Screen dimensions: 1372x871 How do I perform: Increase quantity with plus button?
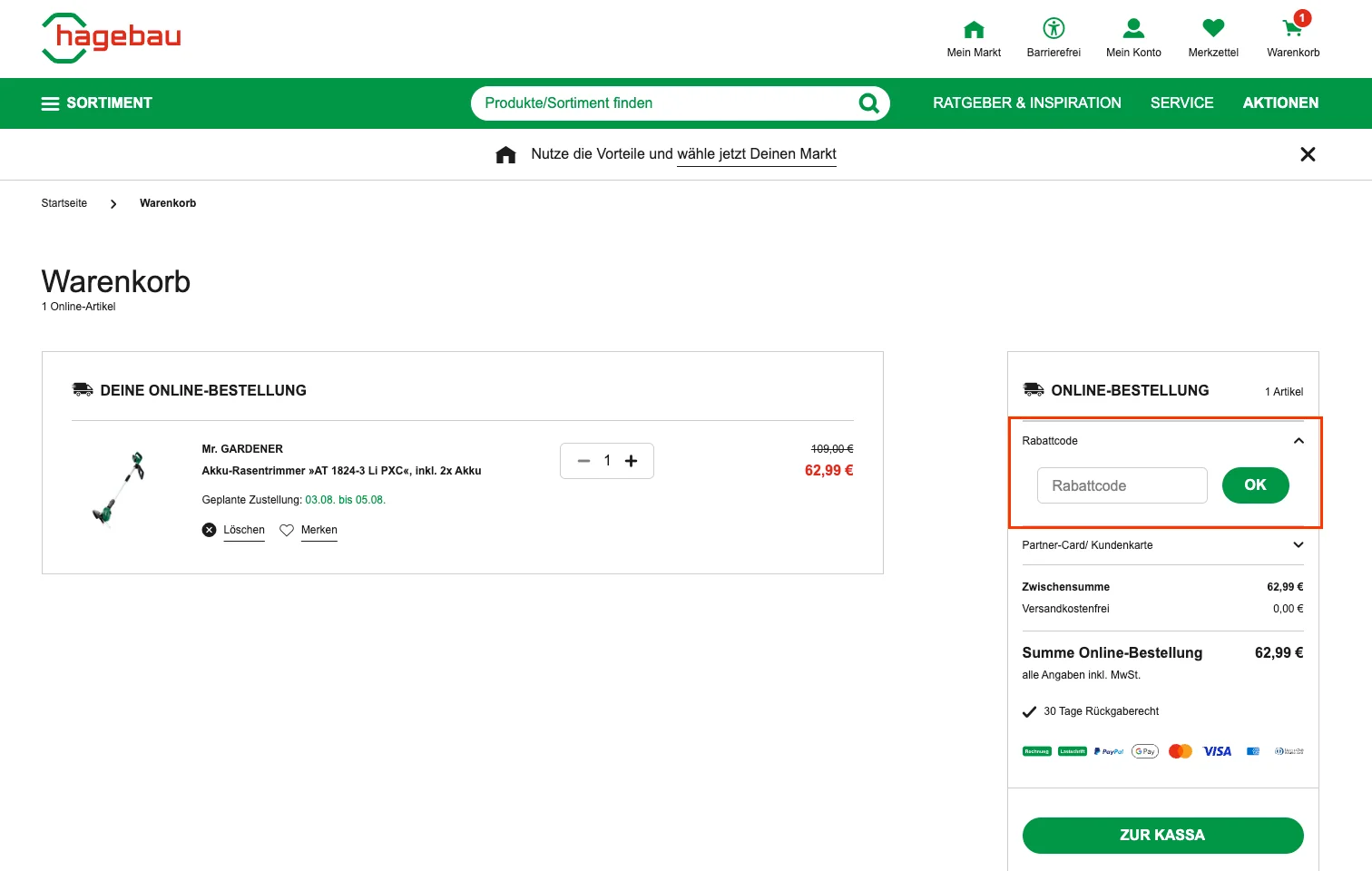631,461
